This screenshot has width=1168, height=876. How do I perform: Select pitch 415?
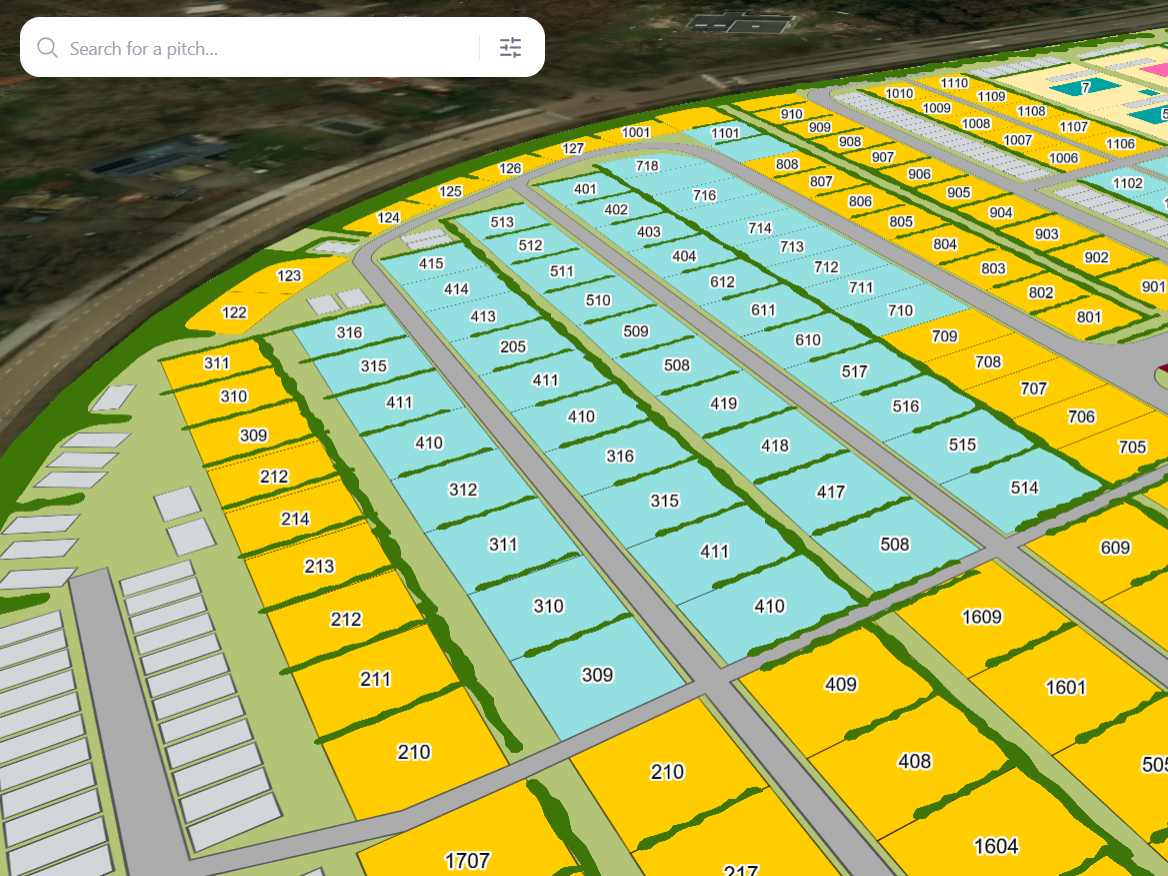click(x=431, y=264)
